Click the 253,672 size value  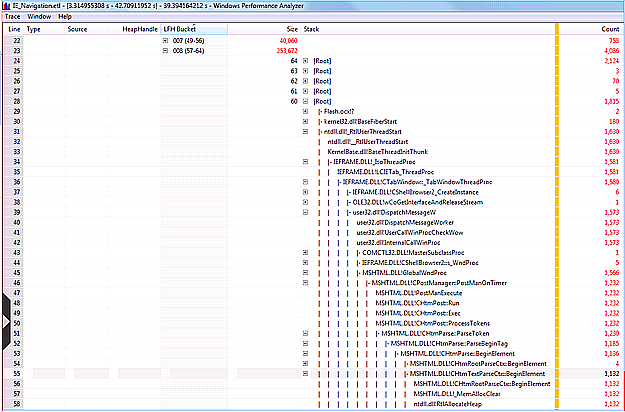click(x=287, y=51)
